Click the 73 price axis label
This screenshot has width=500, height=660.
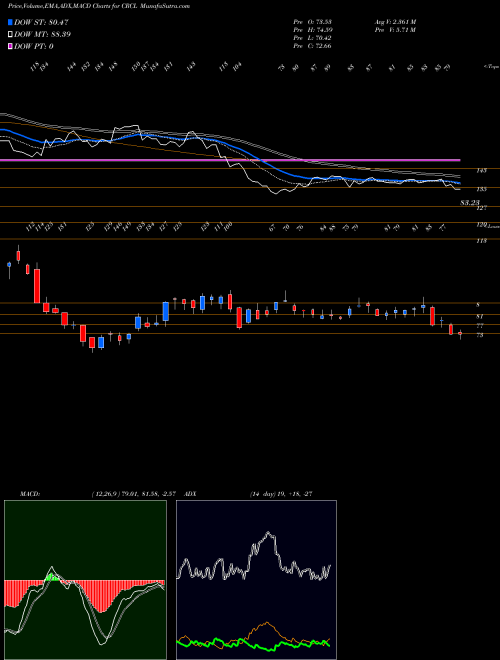coord(479,335)
